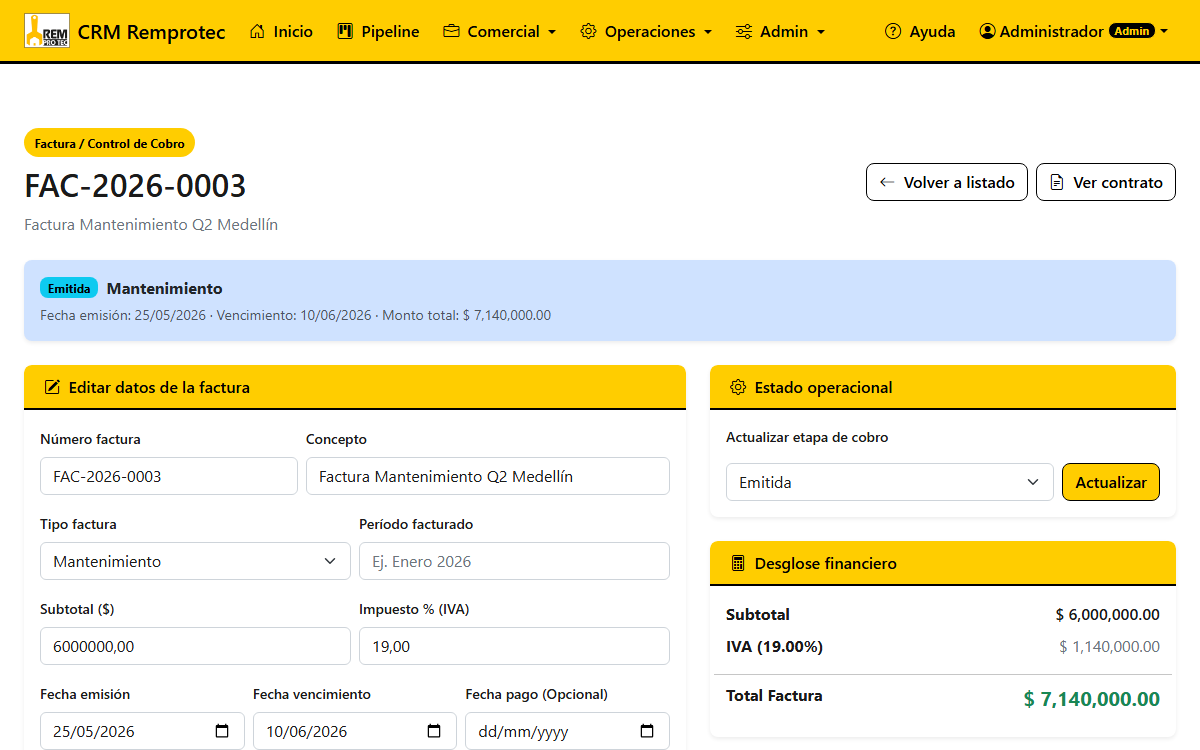Screen dimensions: 1200x750
Task: Click the document icon in Ver contrato
Action: point(1057,182)
